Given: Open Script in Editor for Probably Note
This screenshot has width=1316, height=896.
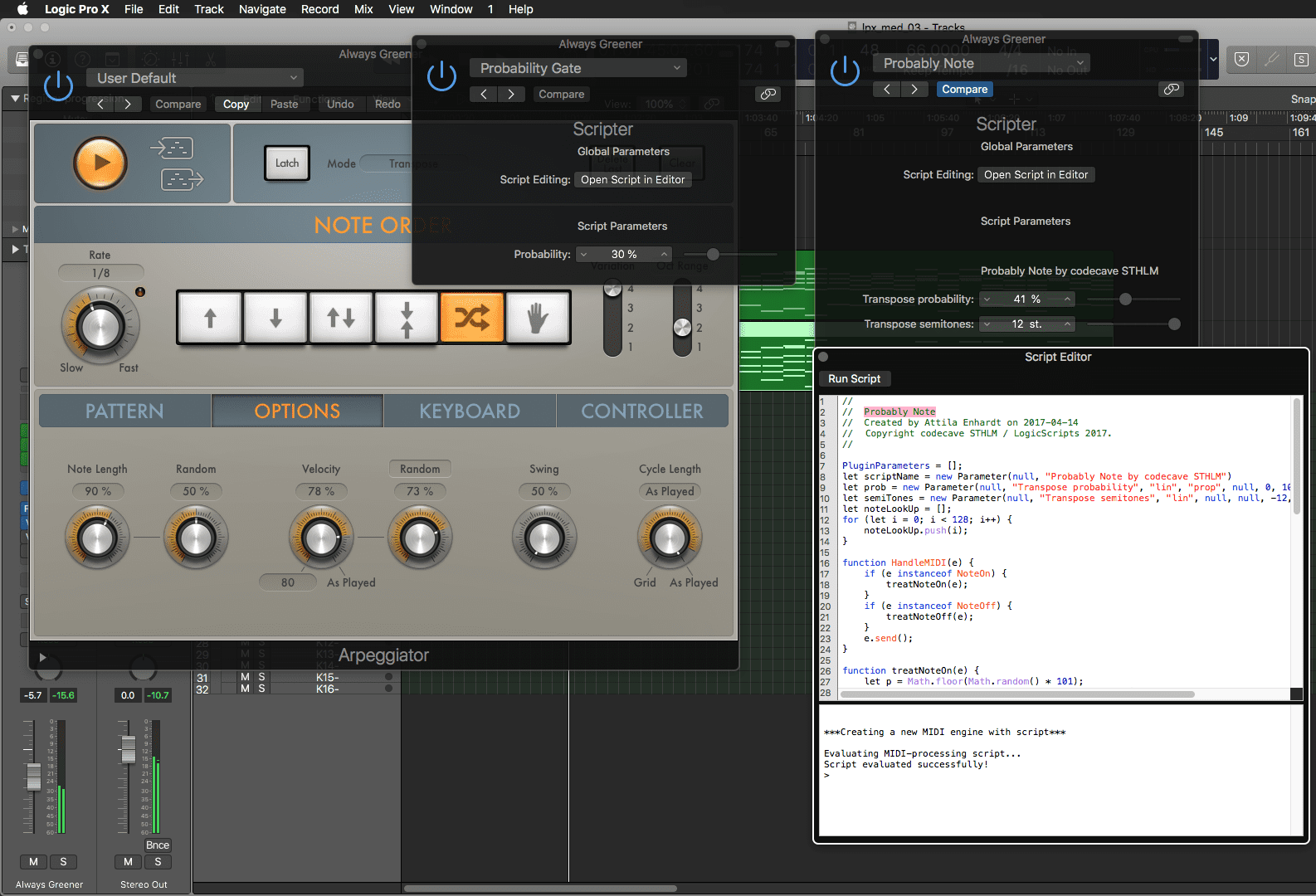Looking at the screenshot, I should [1036, 174].
